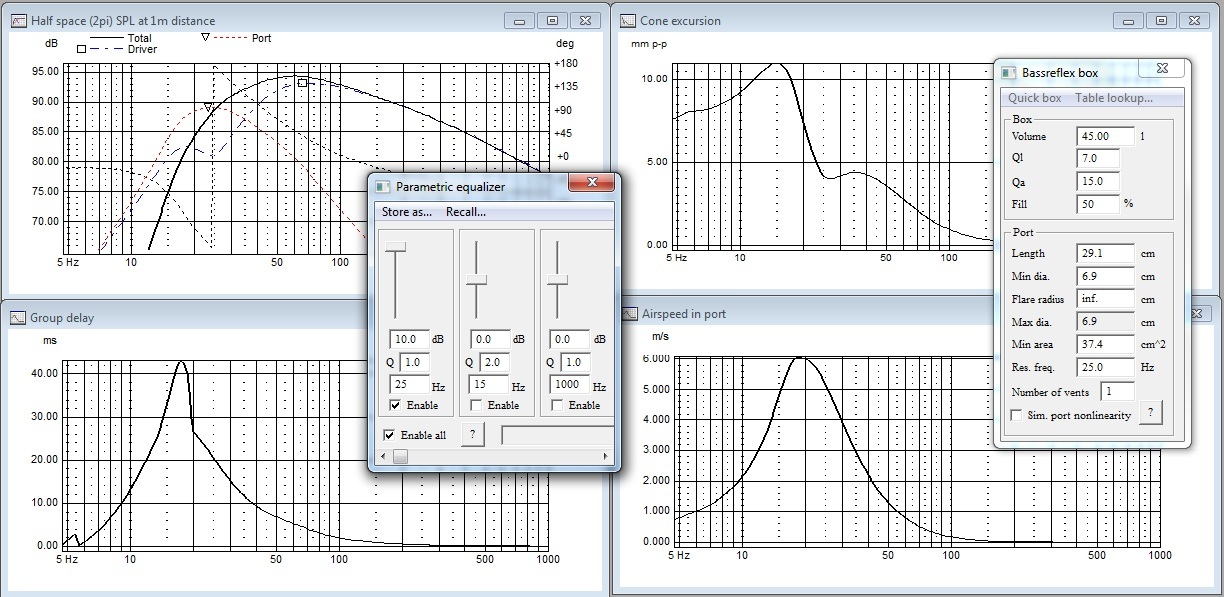
Task: Enable the 1000 Hz equalizer band
Action: [557, 405]
